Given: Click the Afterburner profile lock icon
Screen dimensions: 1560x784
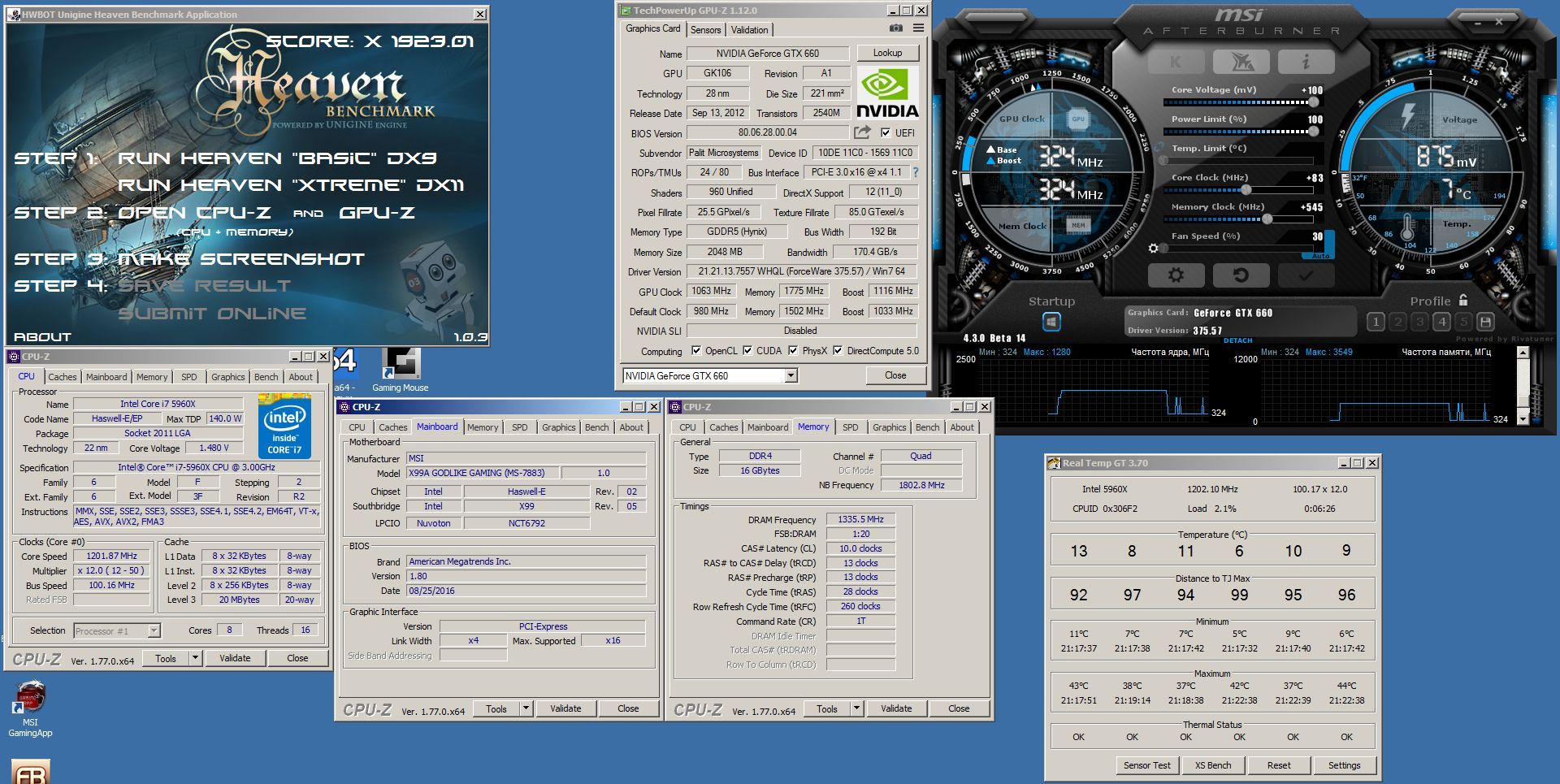Looking at the screenshot, I should pyautogui.click(x=1462, y=300).
